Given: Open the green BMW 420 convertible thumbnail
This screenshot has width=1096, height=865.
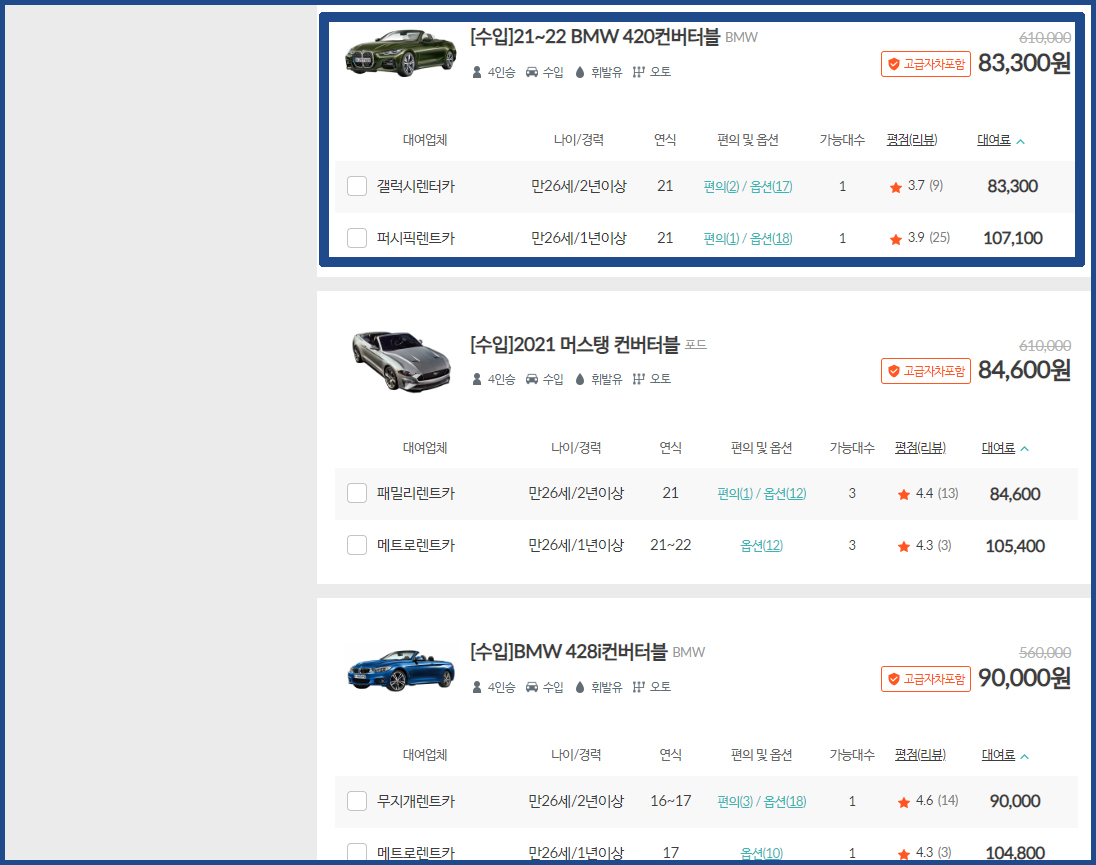Looking at the screenshot, I should tap(401, 53).
